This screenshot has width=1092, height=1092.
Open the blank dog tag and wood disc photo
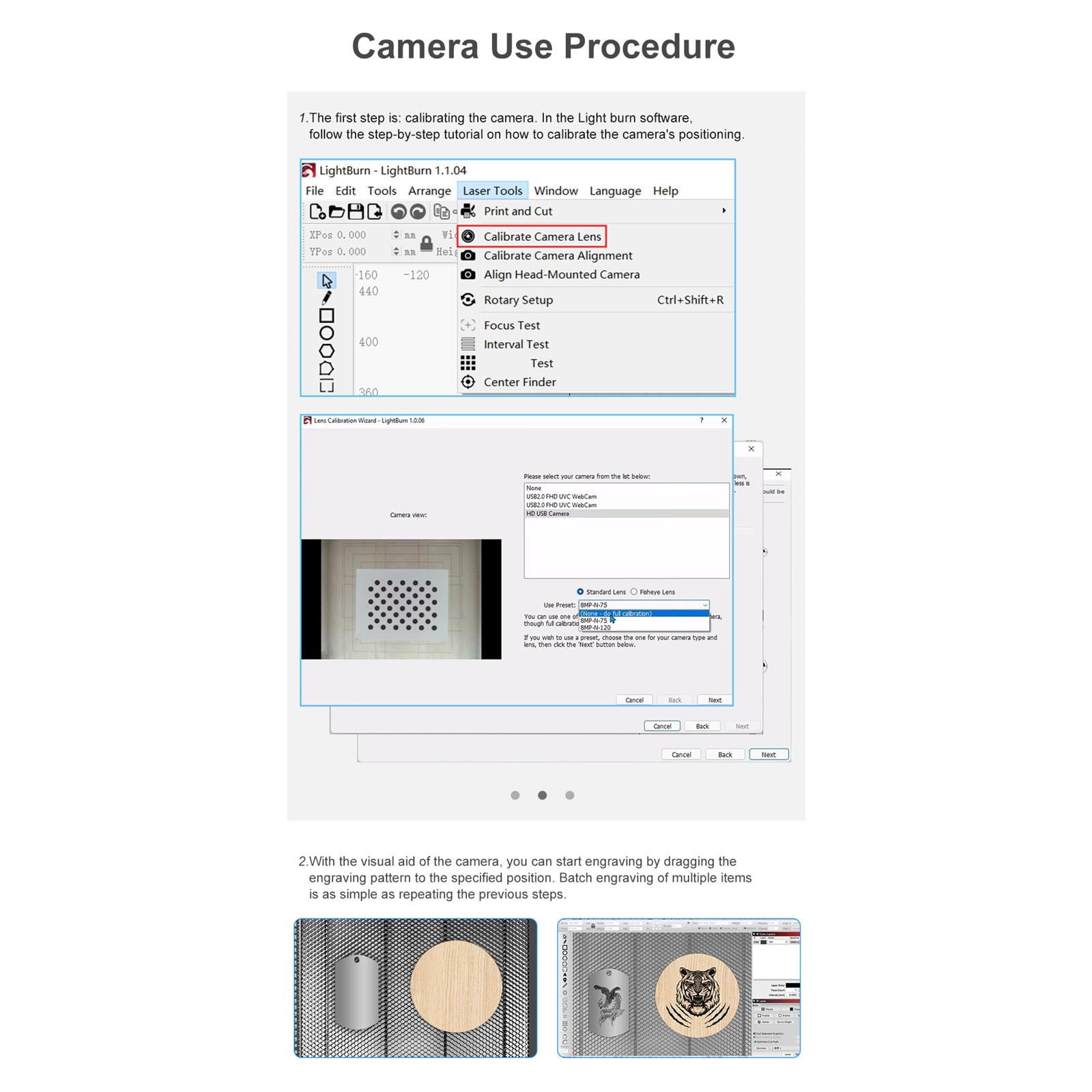tap(416, 988)
